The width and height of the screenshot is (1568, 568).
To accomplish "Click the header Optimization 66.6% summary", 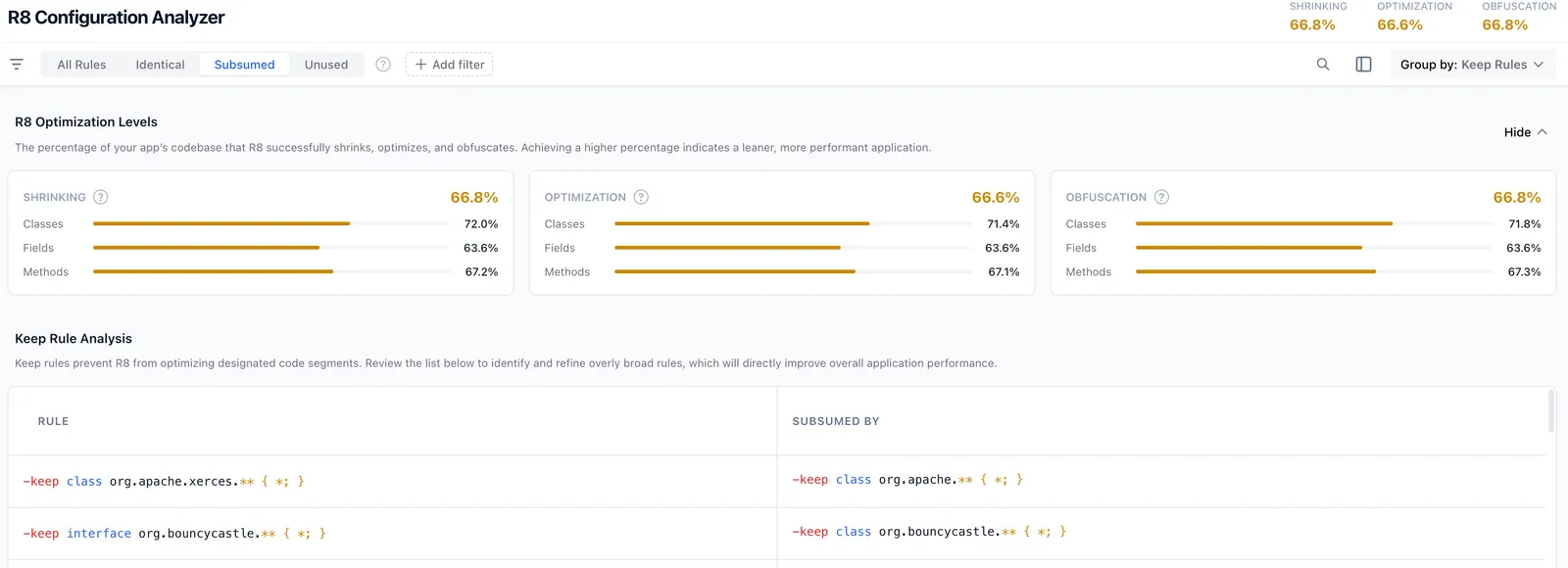I will pyautogui.click(x=1414, y=17).
